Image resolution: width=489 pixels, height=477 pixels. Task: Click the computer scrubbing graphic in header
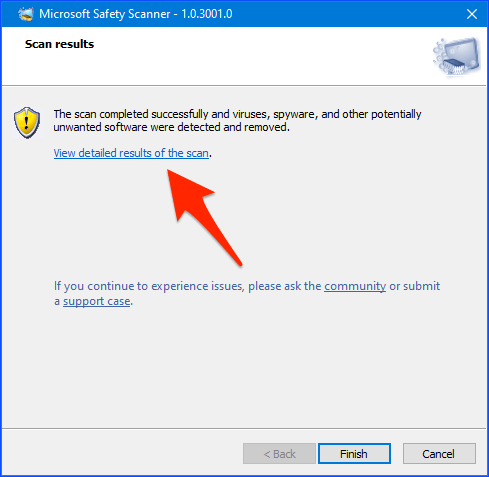tap(457, 56)
